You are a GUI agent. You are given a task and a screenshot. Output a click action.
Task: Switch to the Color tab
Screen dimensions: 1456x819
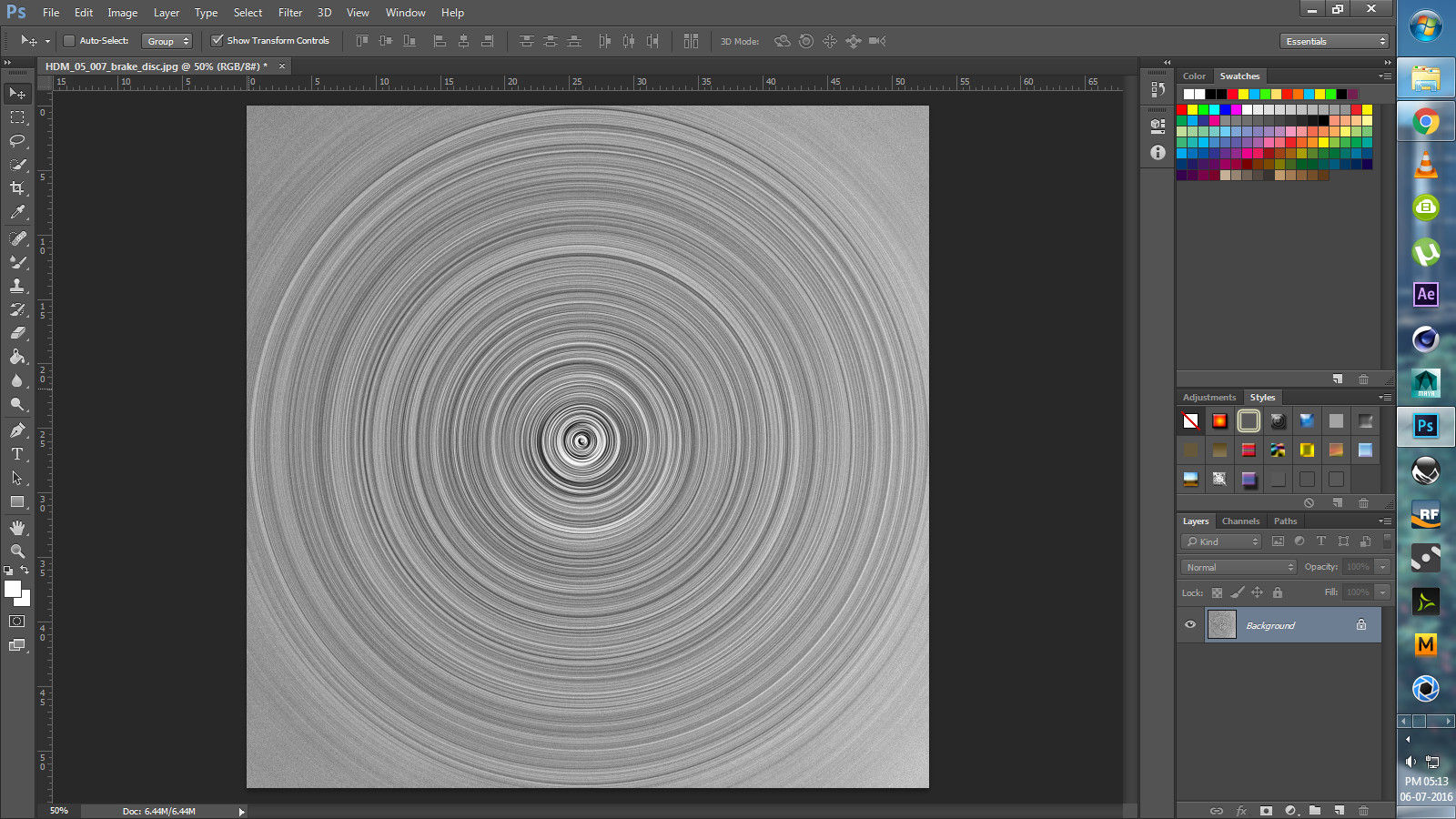click(x=1194, y=76)
